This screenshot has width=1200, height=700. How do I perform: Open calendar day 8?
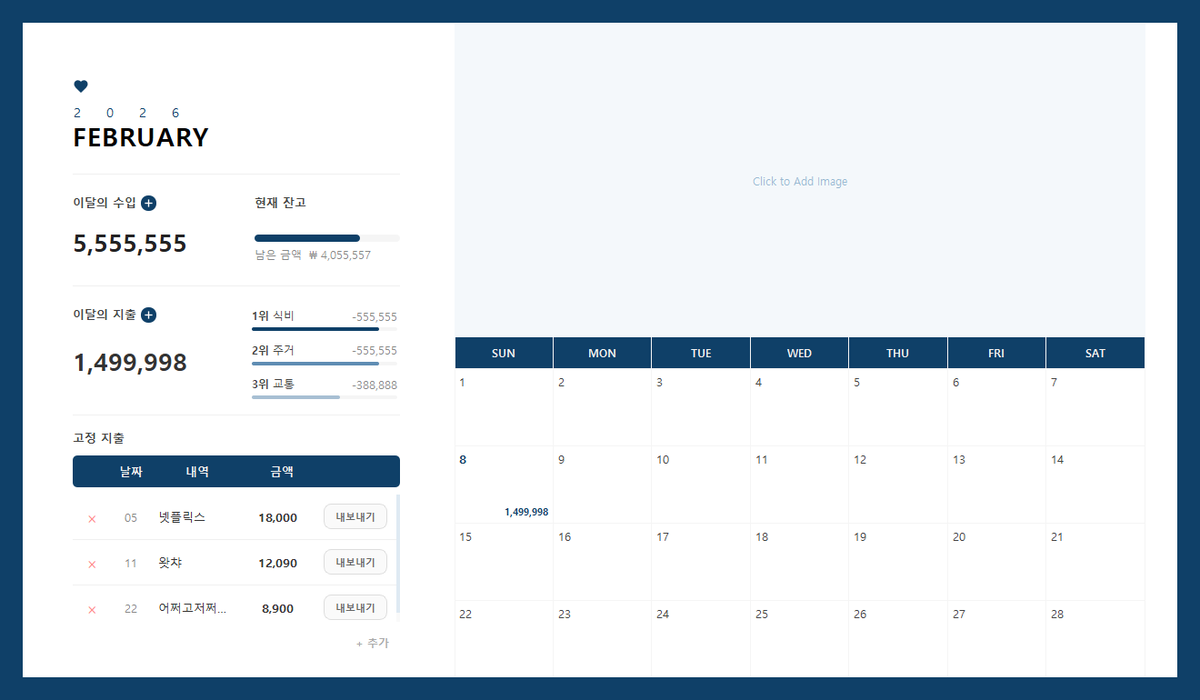[504, 484]
